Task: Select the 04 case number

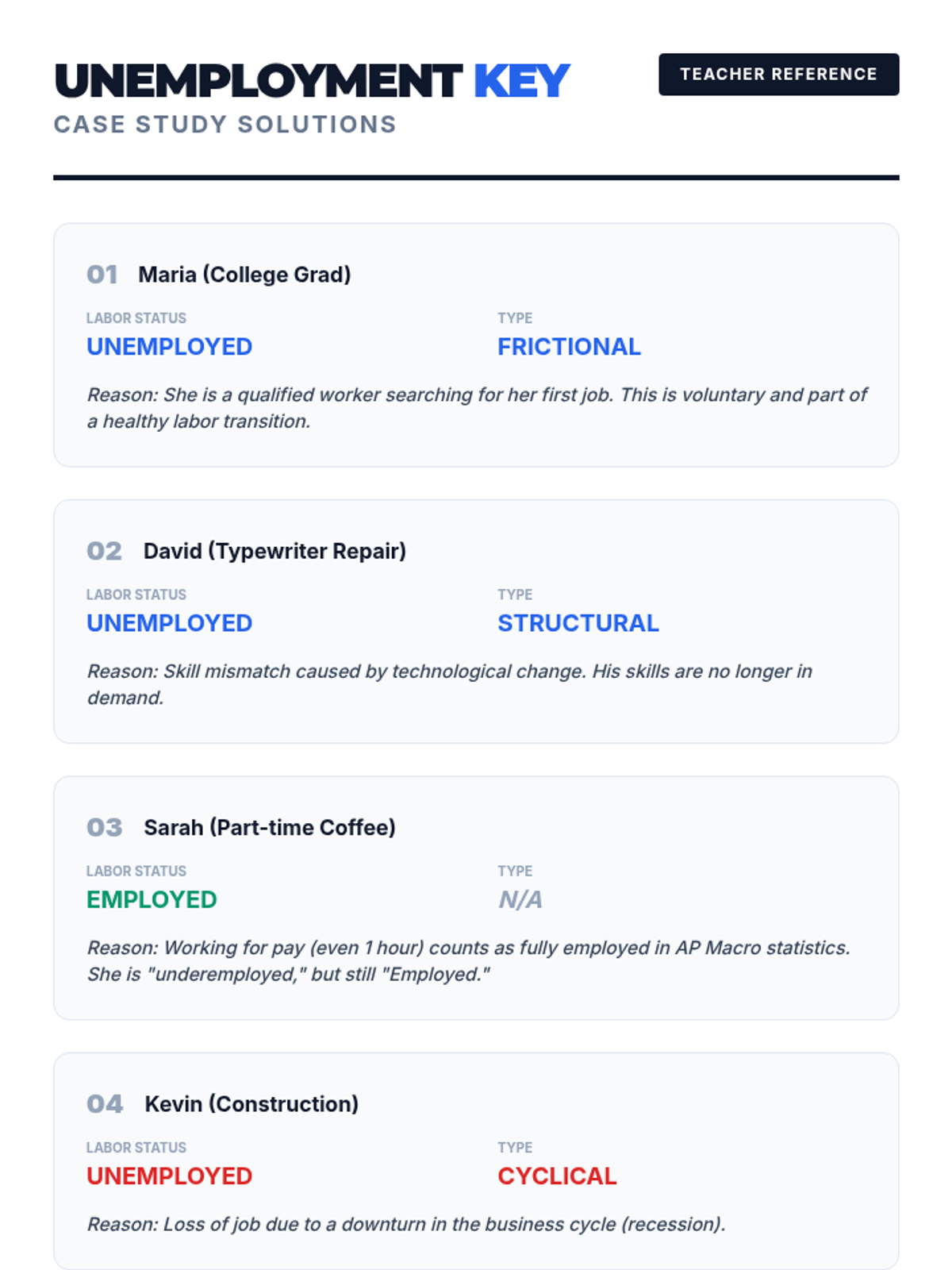Action: click(105, 1103)
